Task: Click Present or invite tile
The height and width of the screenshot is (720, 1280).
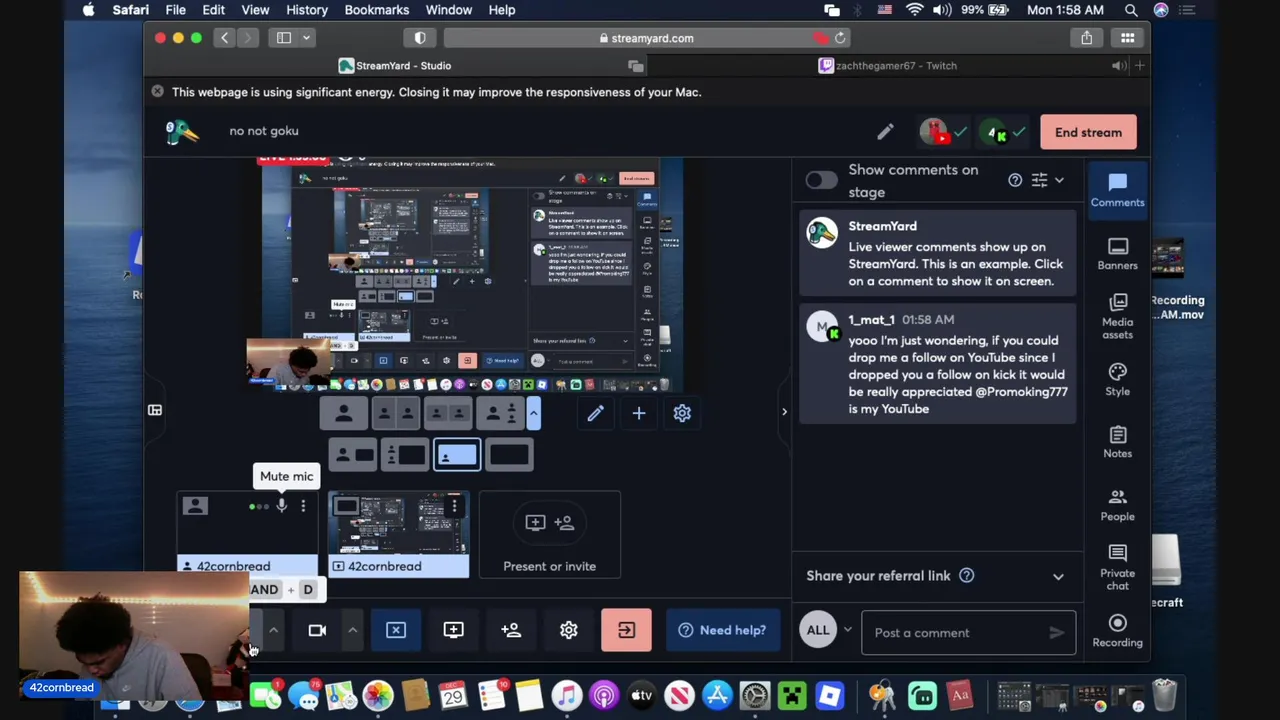Action: point(549,534)
